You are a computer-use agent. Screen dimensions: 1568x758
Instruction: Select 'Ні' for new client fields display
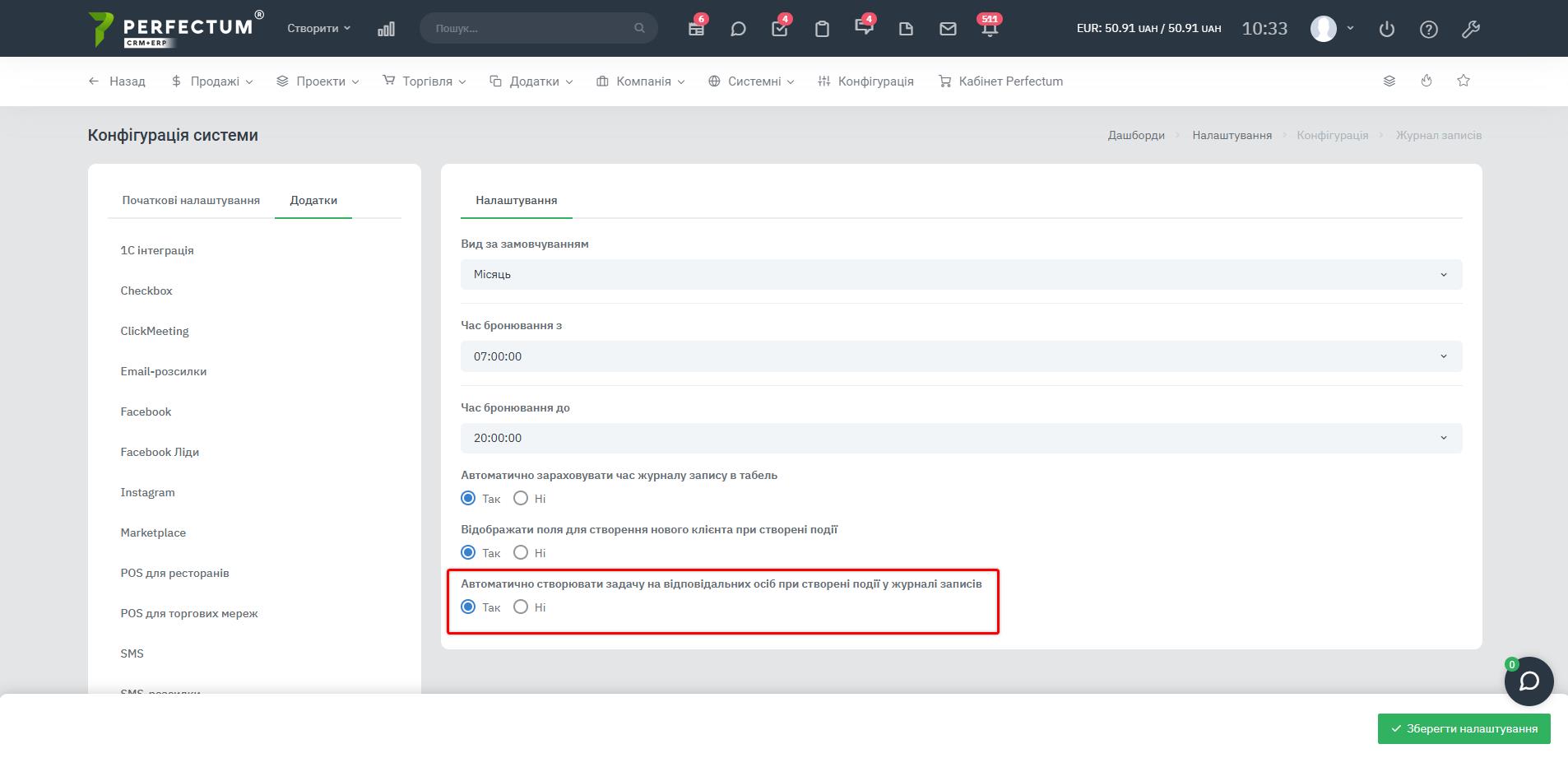click(521, 552)
